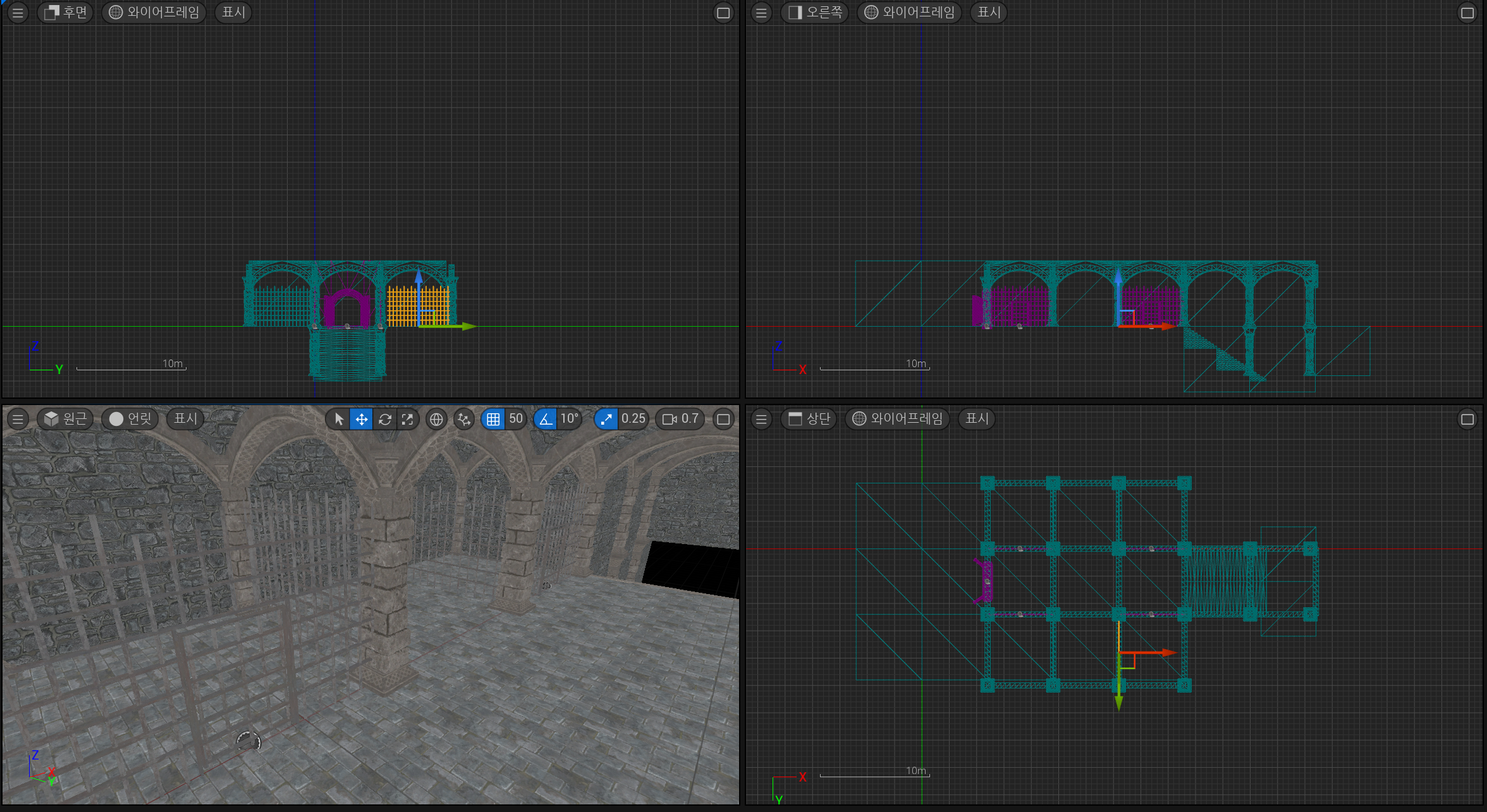The width and height of the screenshot is (1487, 812).
Task: Click red X-axis gizmo arrow in top view
Action: click(1166, 652)
